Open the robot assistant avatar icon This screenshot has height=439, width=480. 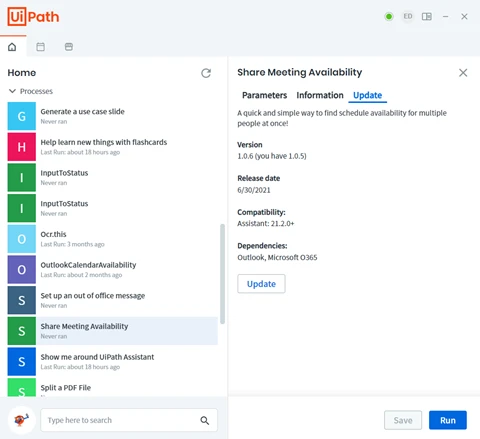[x=22, y=420]
